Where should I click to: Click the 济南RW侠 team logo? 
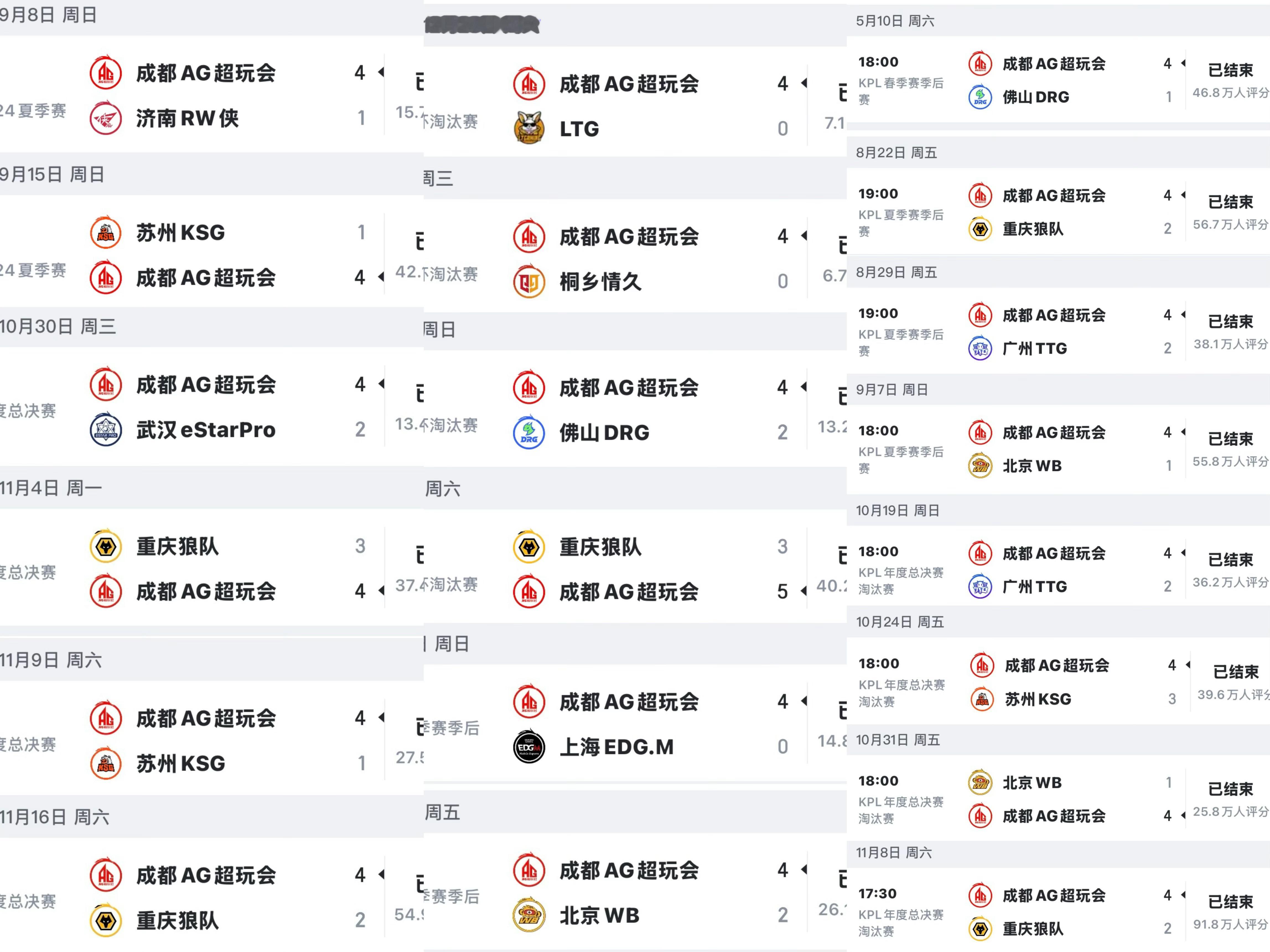click(106, 118)
